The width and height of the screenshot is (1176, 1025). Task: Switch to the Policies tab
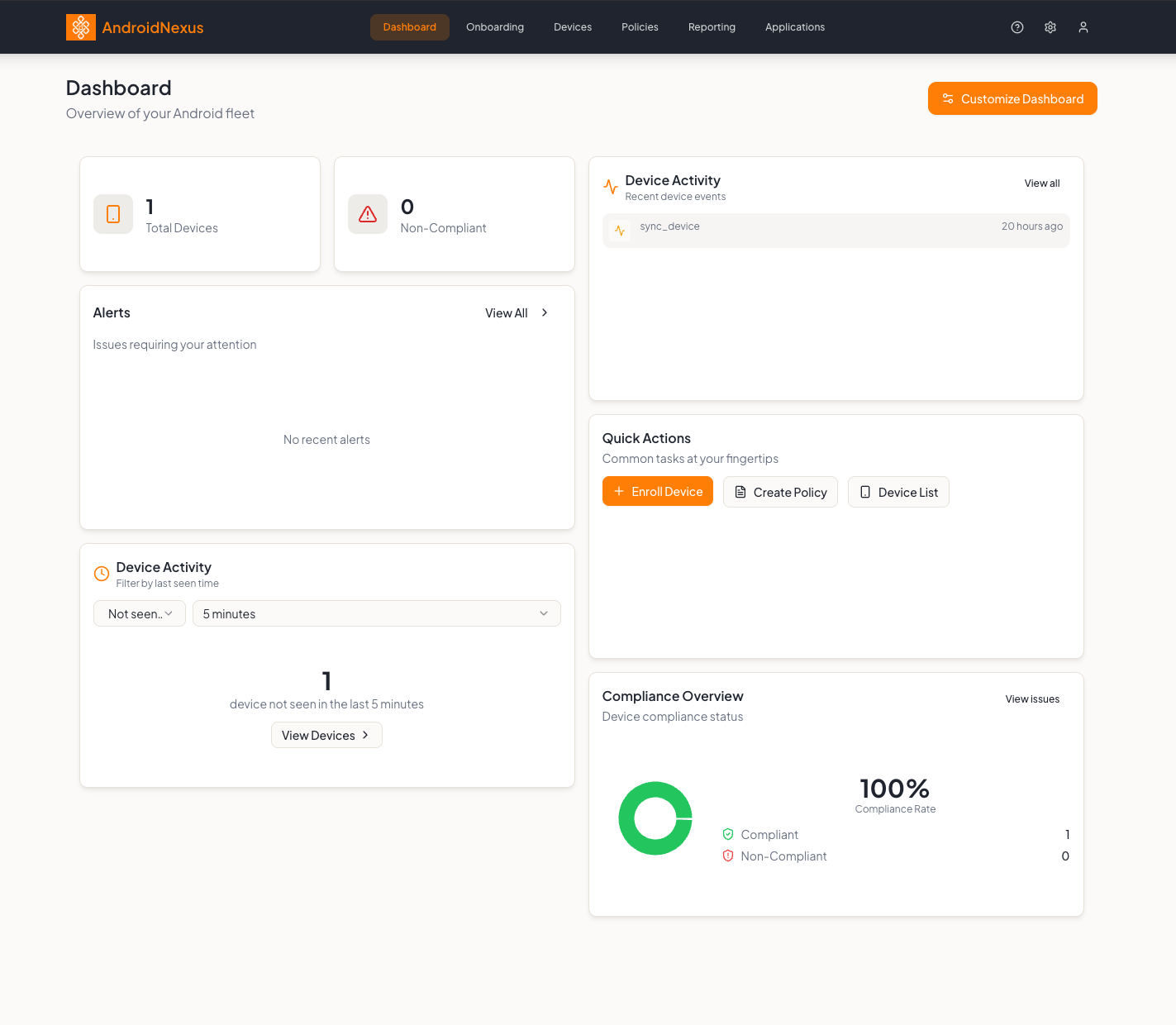[639, 26]
